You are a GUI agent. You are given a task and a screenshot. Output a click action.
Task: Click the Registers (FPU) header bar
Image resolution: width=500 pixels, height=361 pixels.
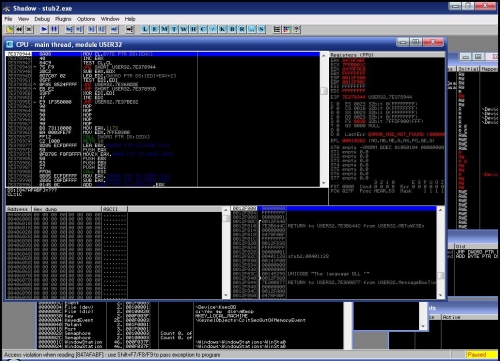pyautogui.click(x=387, y=55)
